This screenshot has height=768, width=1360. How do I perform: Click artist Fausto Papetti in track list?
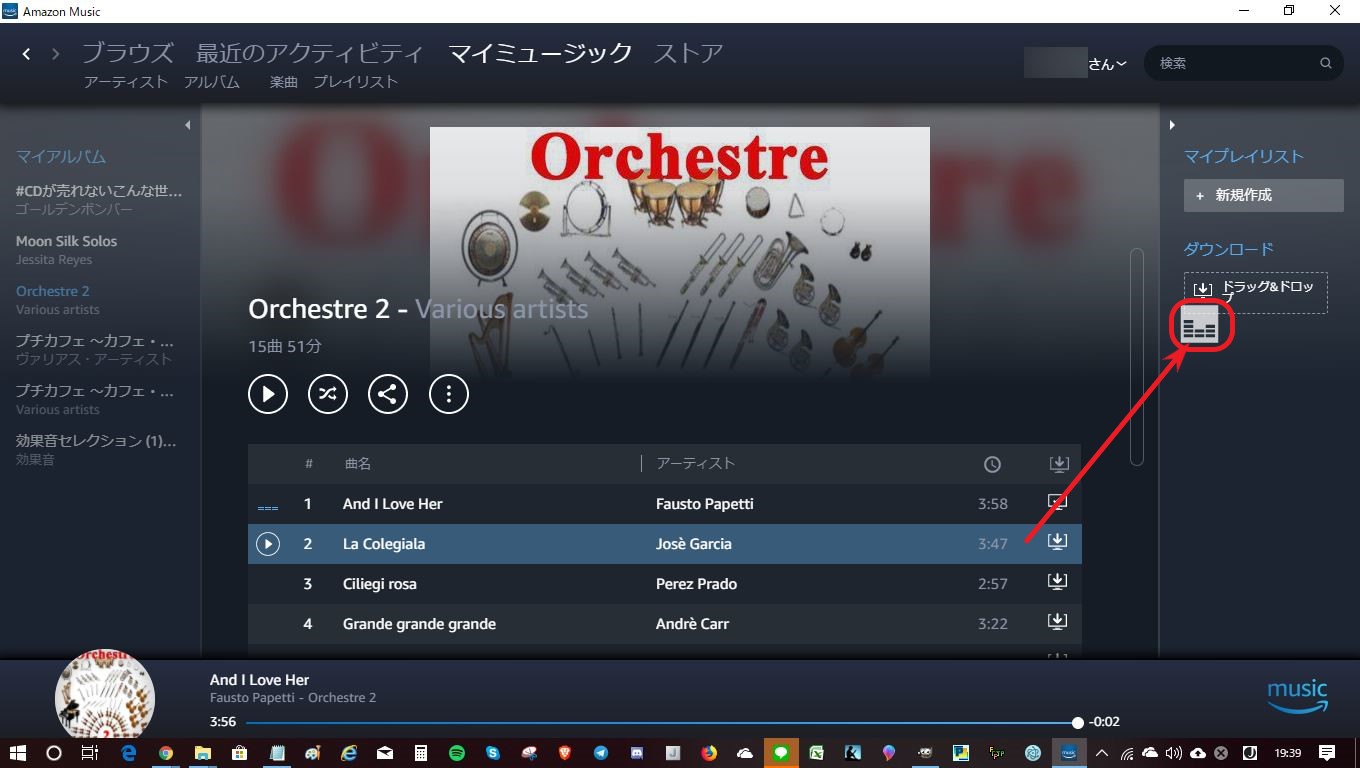pos(705,504)
